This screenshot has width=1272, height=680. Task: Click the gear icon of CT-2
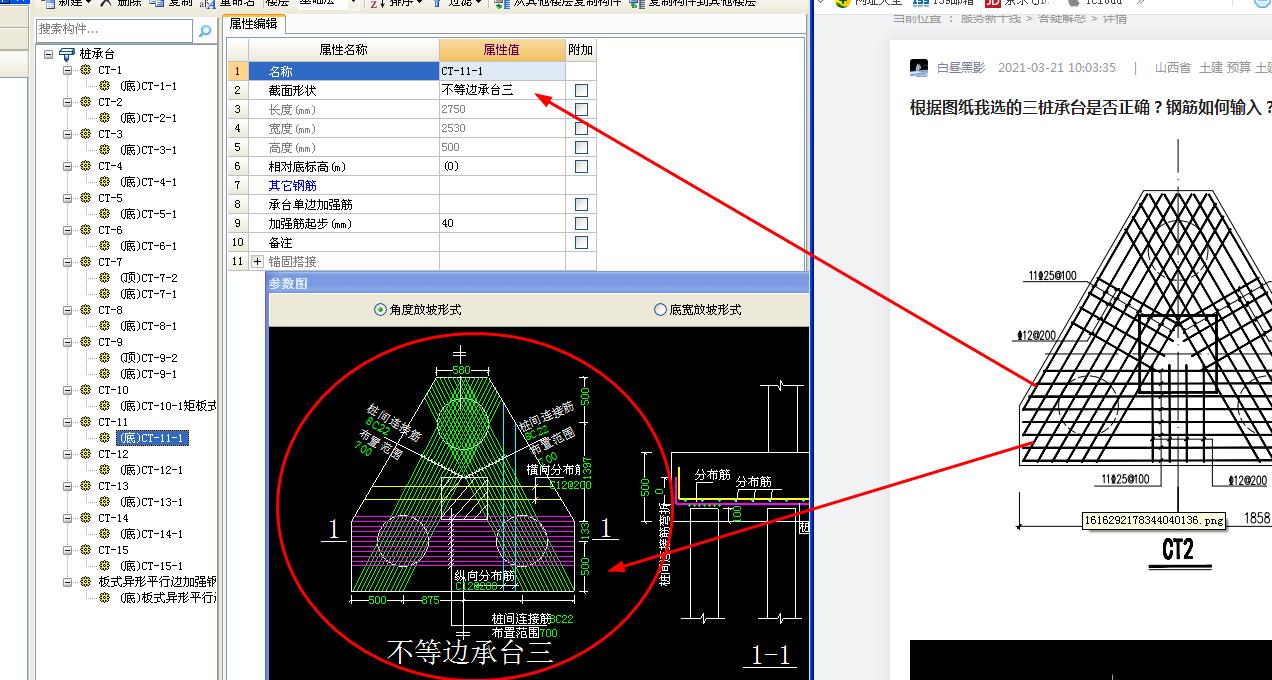[85, 102]
